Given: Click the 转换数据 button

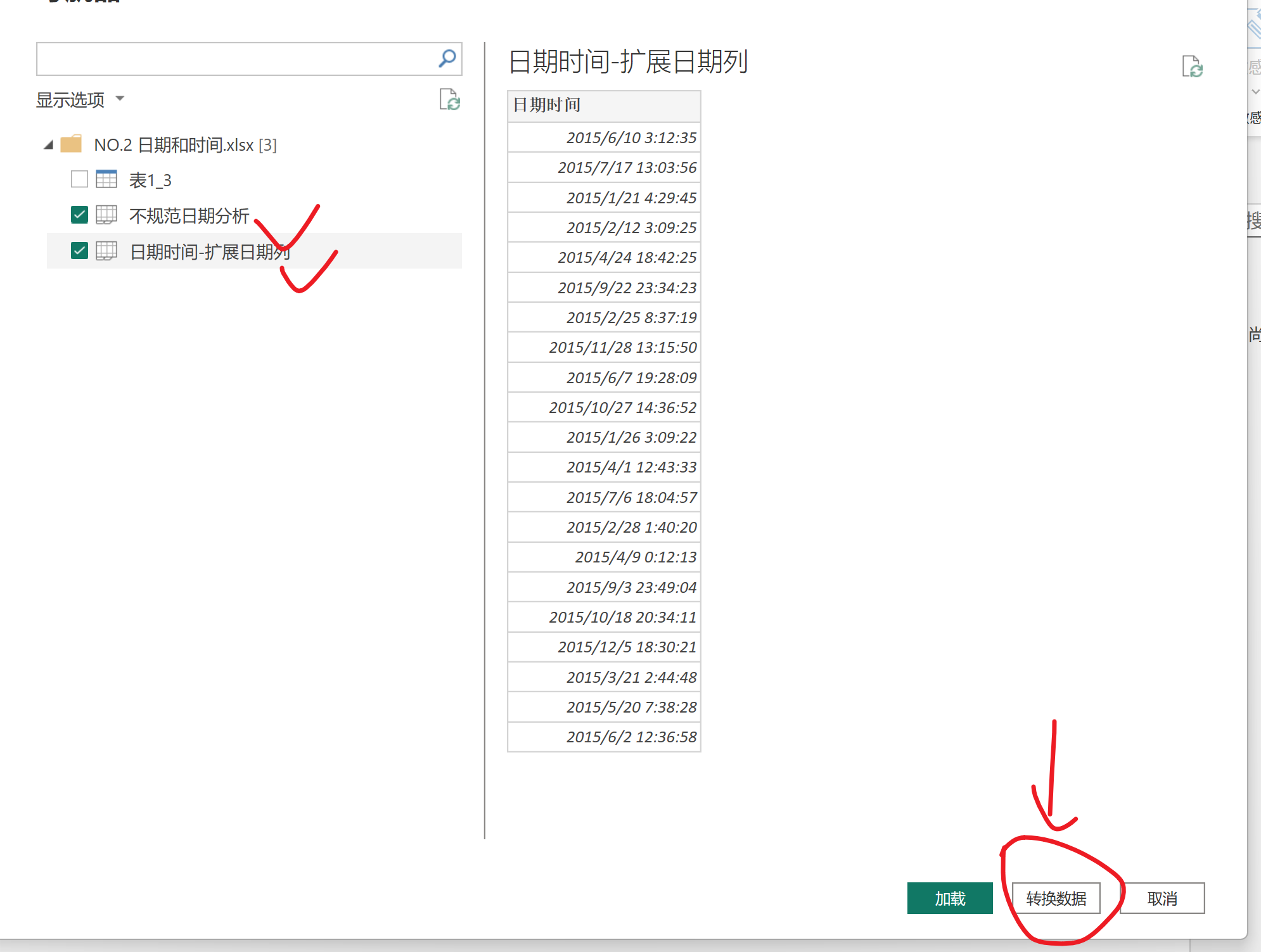Looking at the screenshot, I should pyautogui.click(x=1056, y=898).
